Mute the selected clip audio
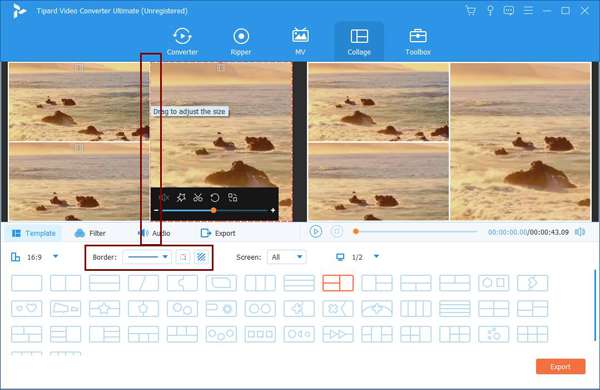This screenshot has width=600, height=390. 164,197
